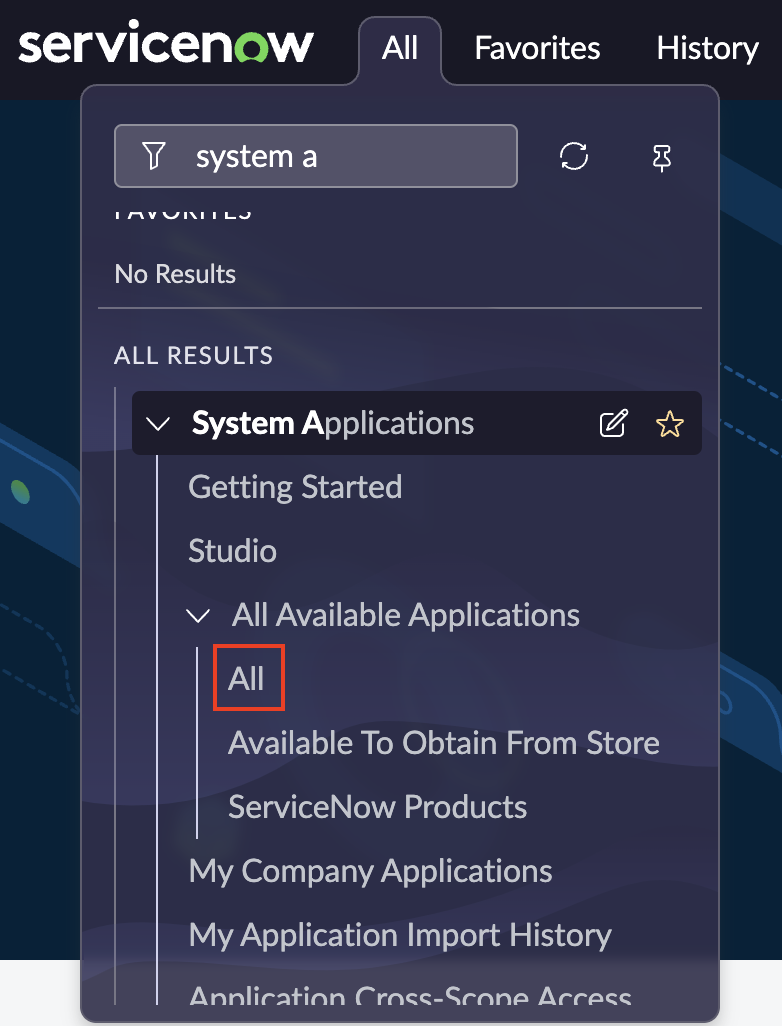Pin the All menu panel

click(661, 157)
